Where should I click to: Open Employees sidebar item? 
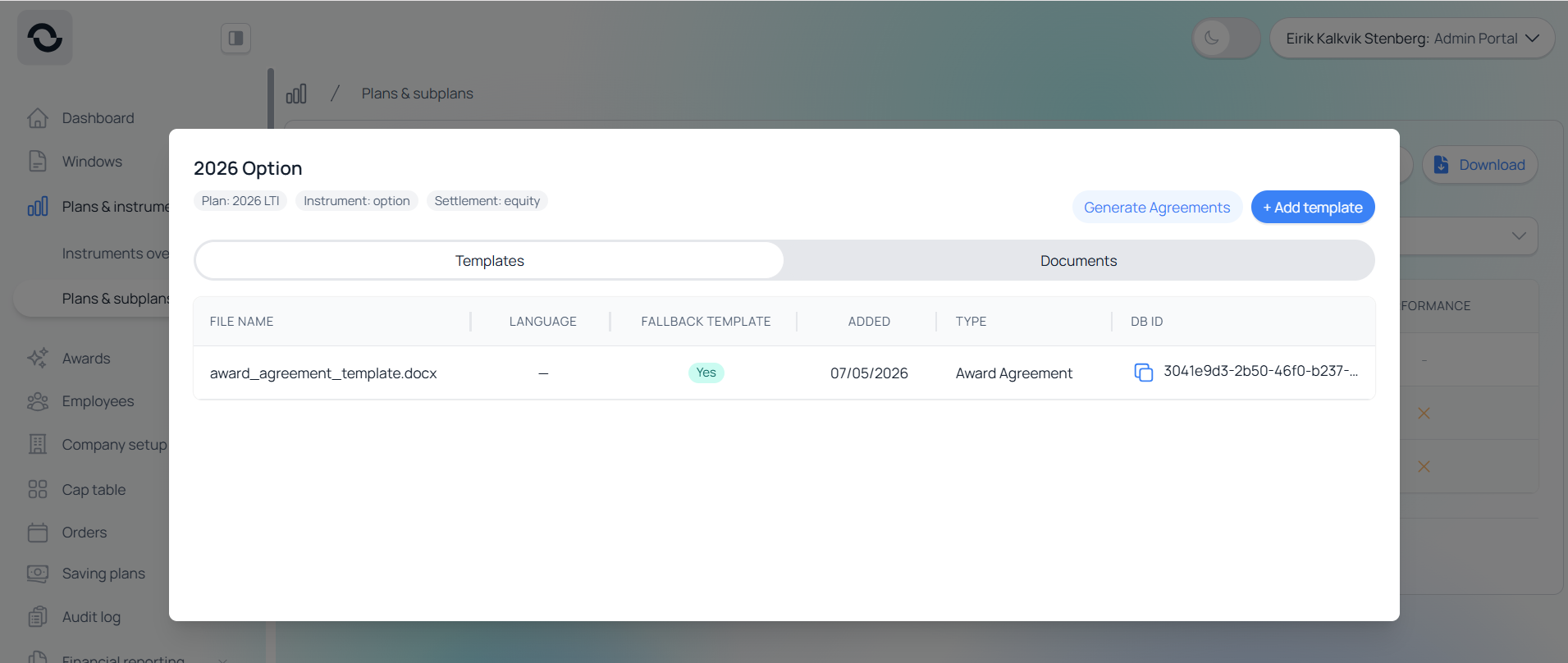coord(98,401)
